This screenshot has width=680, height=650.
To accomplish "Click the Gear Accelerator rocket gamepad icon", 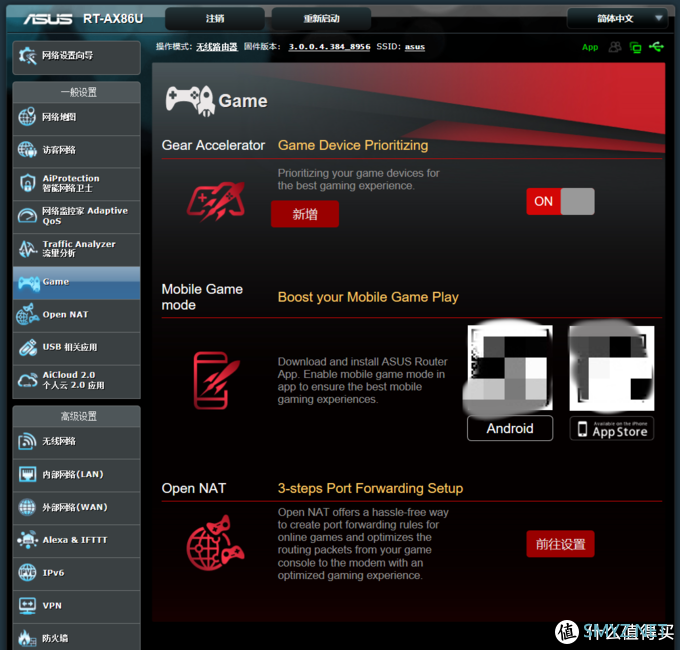I will click(216, 201).
